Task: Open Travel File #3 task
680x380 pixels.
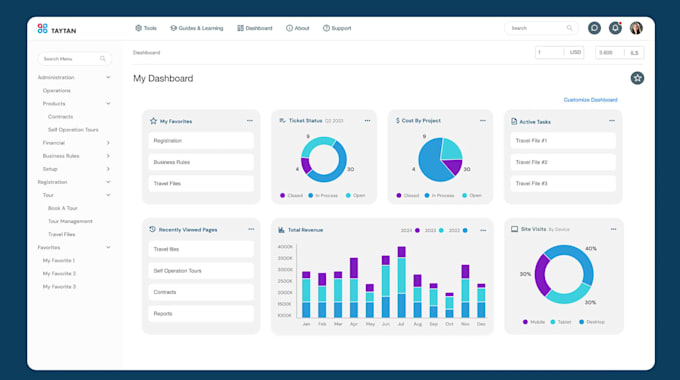Action: click(x=563, y=183)
